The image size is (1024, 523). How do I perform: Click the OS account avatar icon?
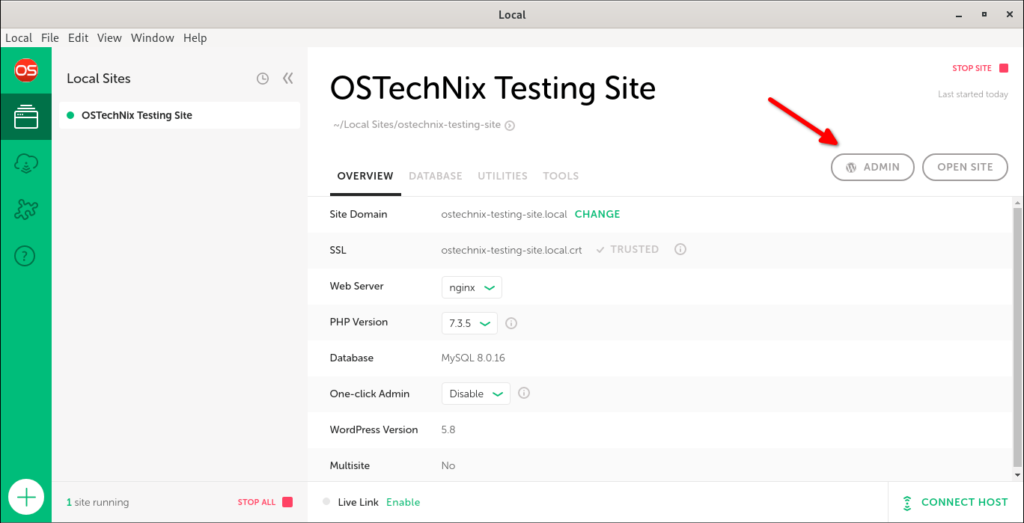pyautogui.click(x=26, y=70)
